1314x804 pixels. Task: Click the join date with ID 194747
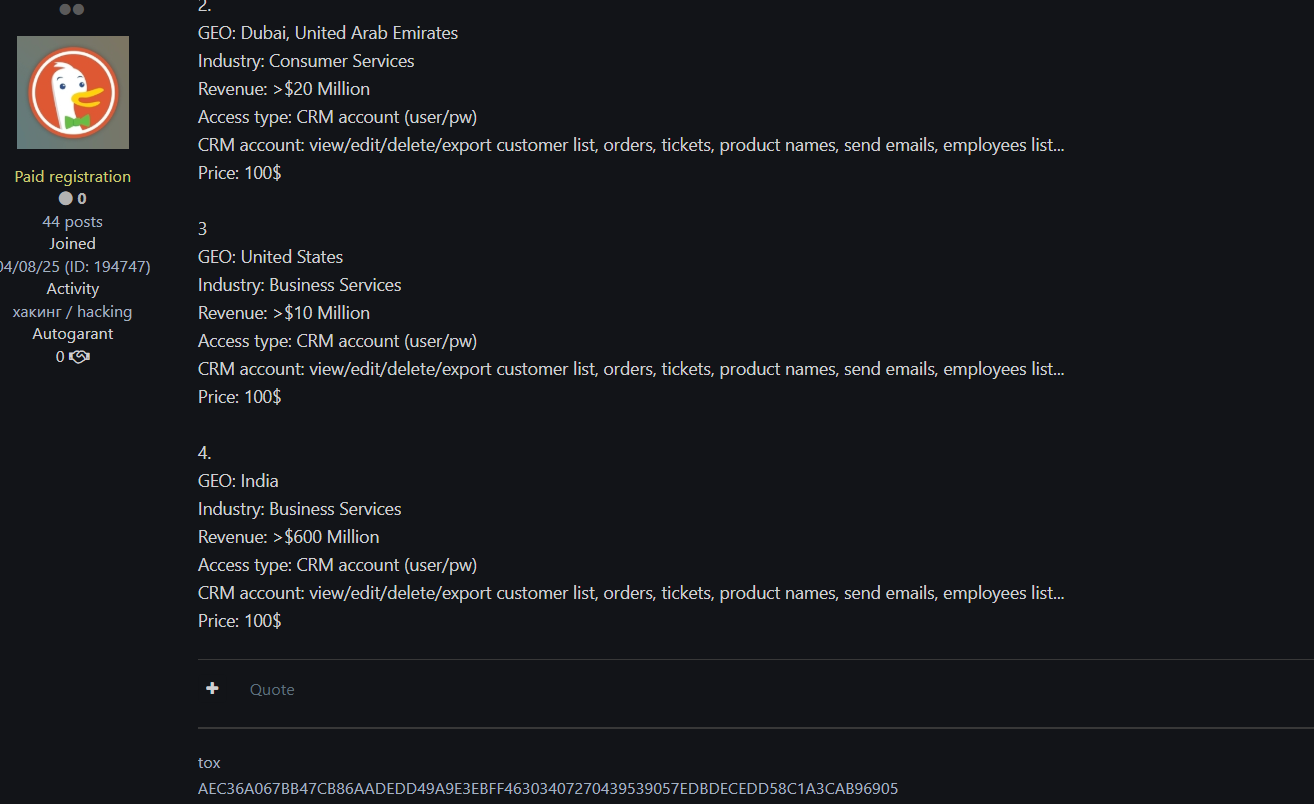point(75,266)
